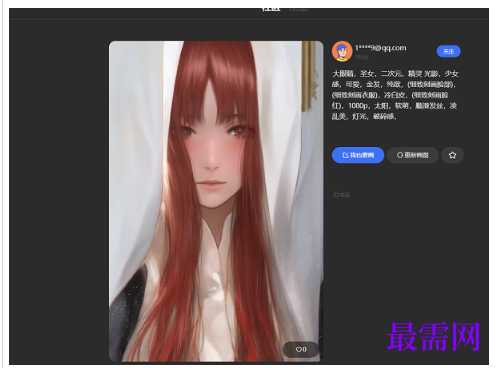Screen dimensions: 499x368
Task: Open the 1****9@qq.com user profile name
Action: pyautogui.click(x=381, y=48)
